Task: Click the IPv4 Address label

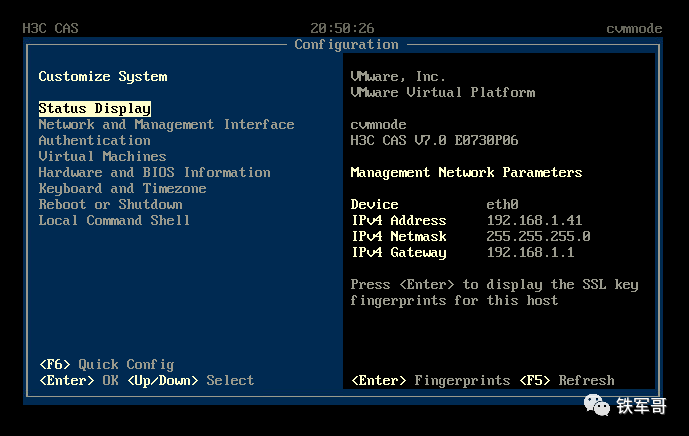Action: click(399, 220)
